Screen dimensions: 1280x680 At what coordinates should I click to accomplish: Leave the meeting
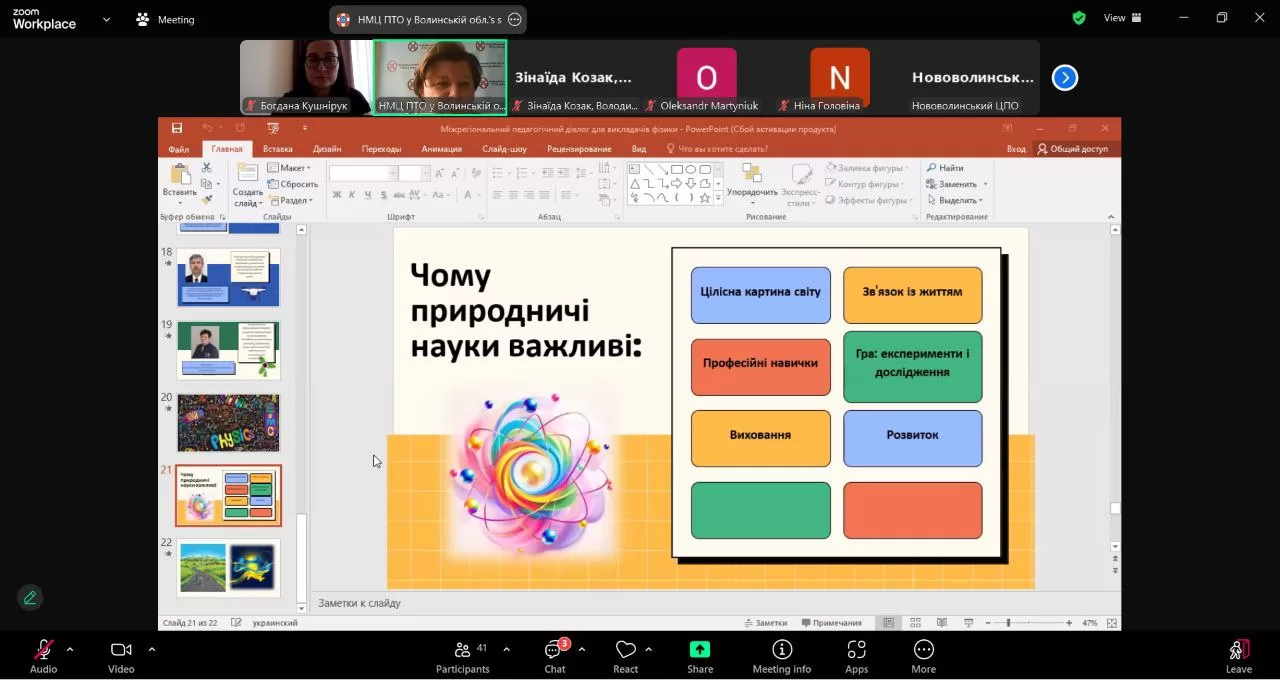point(1238,656)
